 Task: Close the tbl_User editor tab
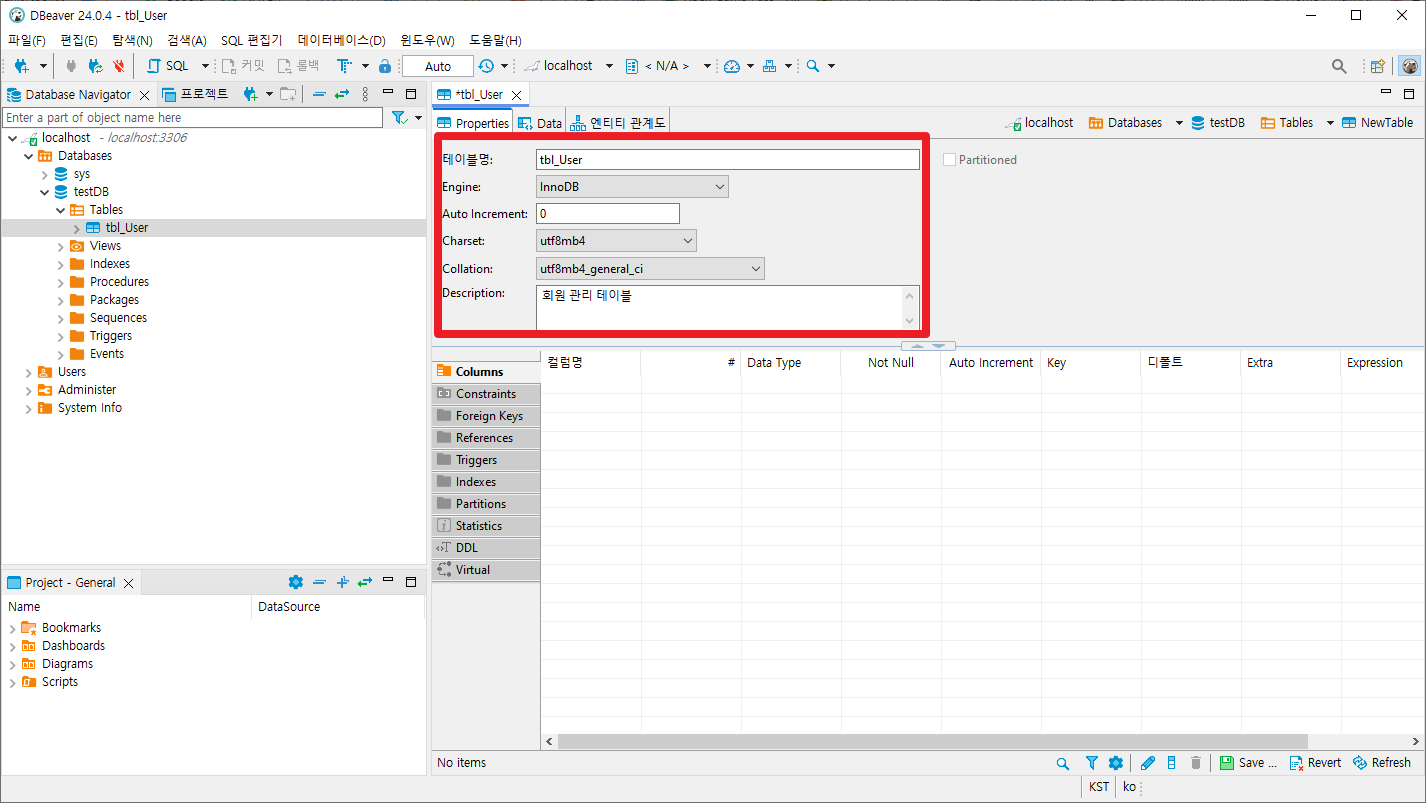[x=517, y=95]
